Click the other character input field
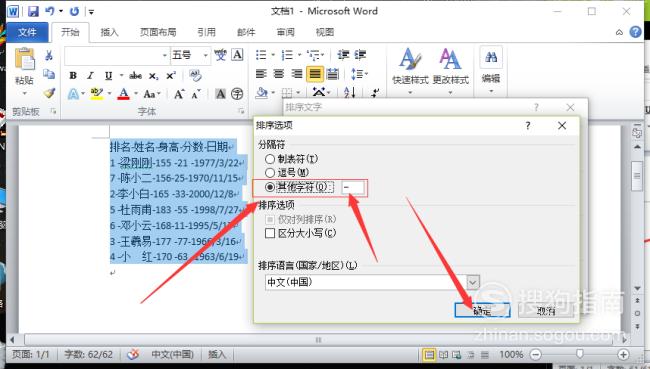The height and width of the screenshot is (369, 650). (353, 187)
